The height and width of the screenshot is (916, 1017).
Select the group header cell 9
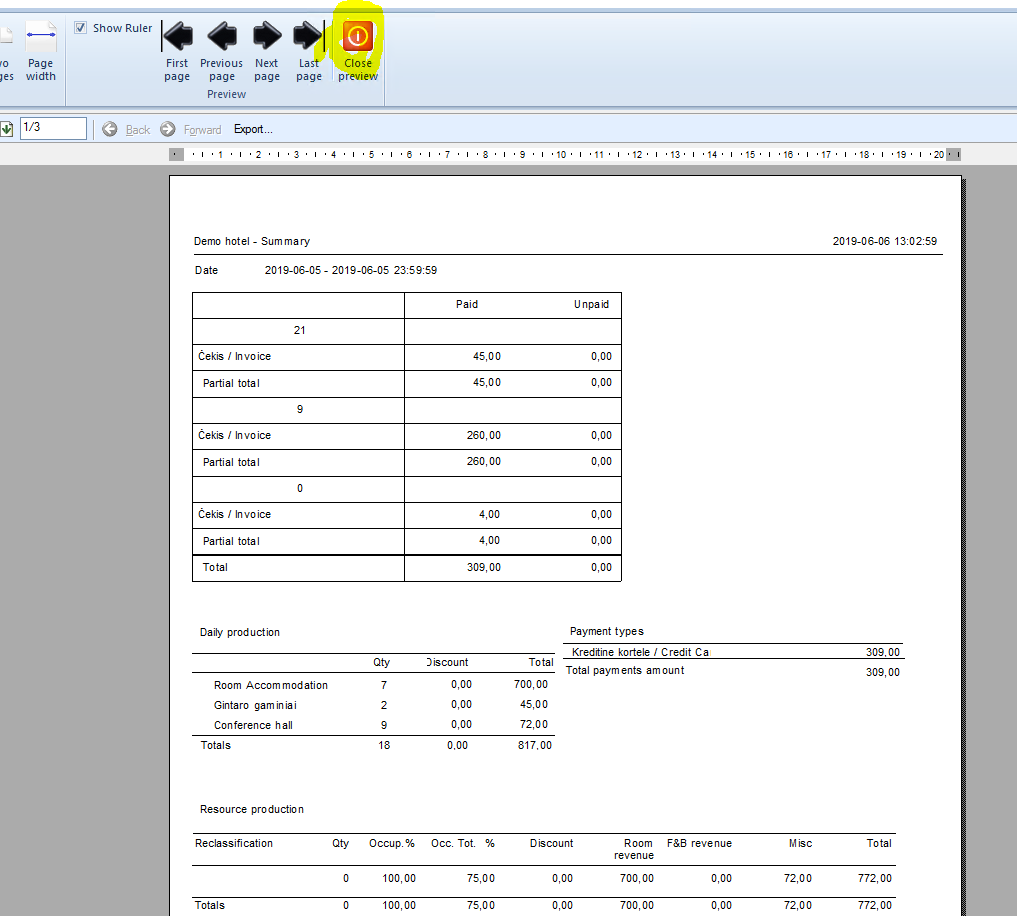tap(299, 409)
